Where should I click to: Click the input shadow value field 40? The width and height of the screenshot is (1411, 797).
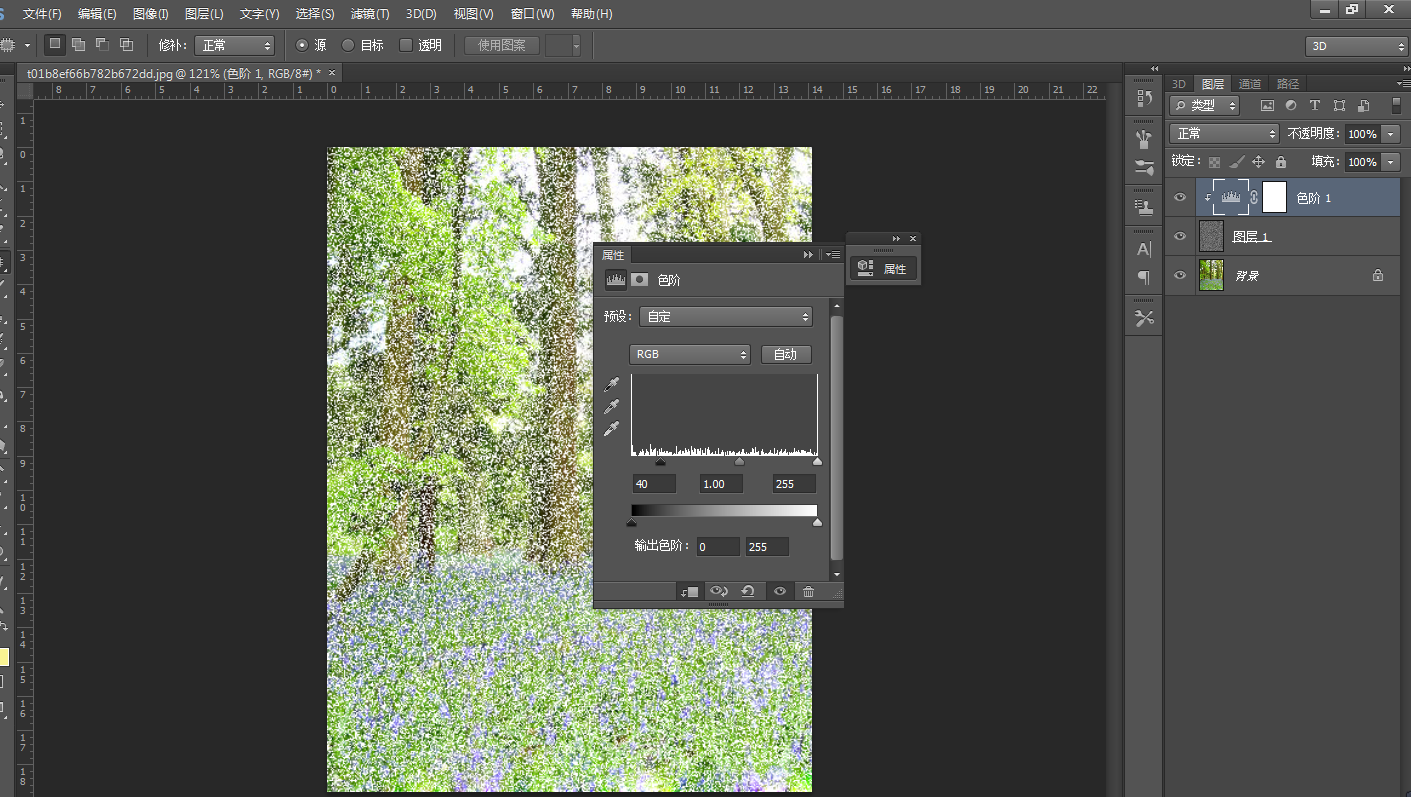654,484
